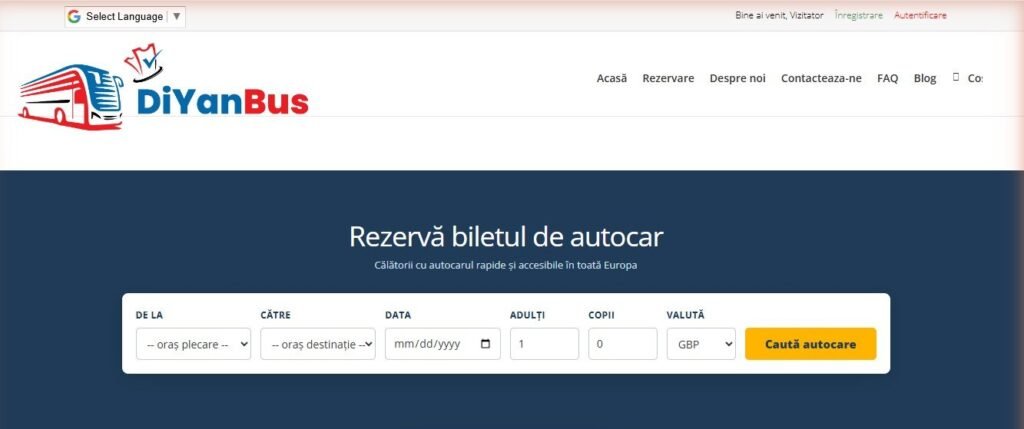Open Despre noi page

[x=737, y=78]
